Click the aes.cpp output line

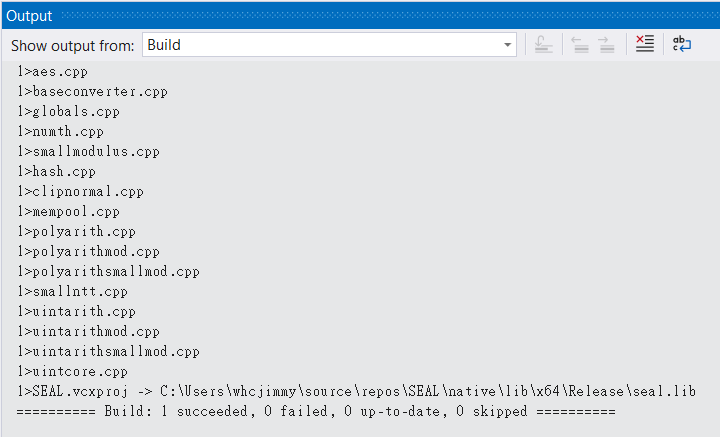point(54,72)
